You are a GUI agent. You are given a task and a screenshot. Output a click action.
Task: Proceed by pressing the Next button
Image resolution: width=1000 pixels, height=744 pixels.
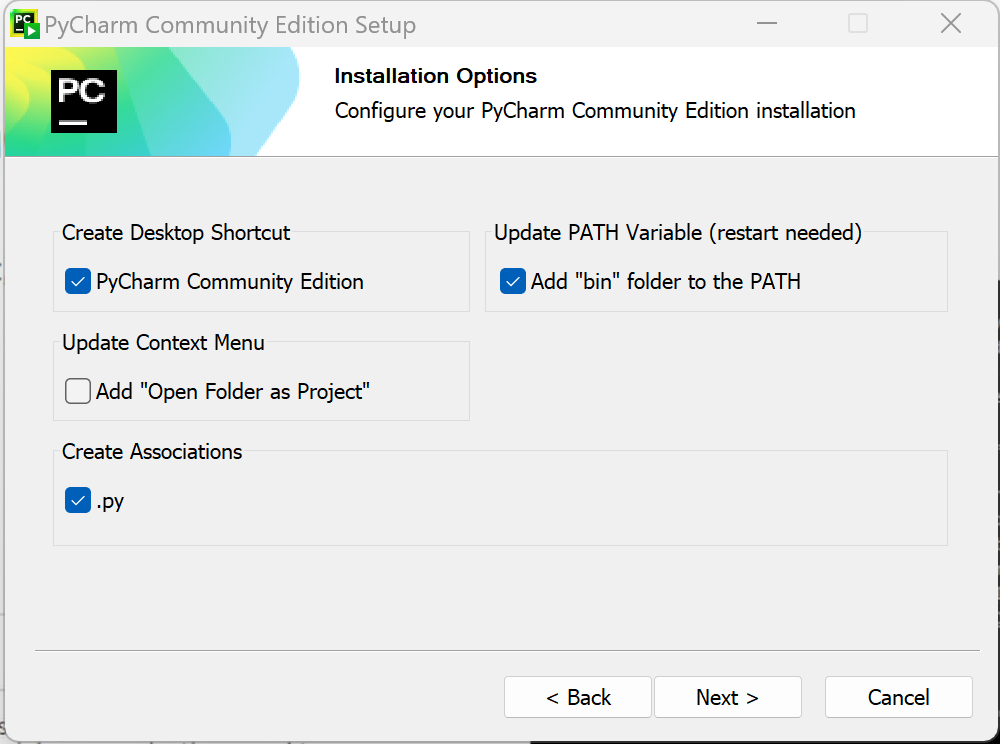click(x=727, y=697)
